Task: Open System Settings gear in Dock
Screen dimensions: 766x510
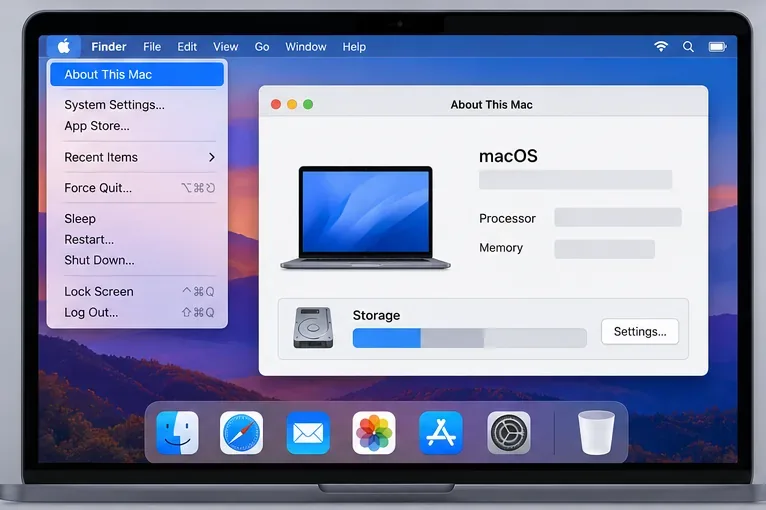Action: pyautogui.click(x=509, y=433)
